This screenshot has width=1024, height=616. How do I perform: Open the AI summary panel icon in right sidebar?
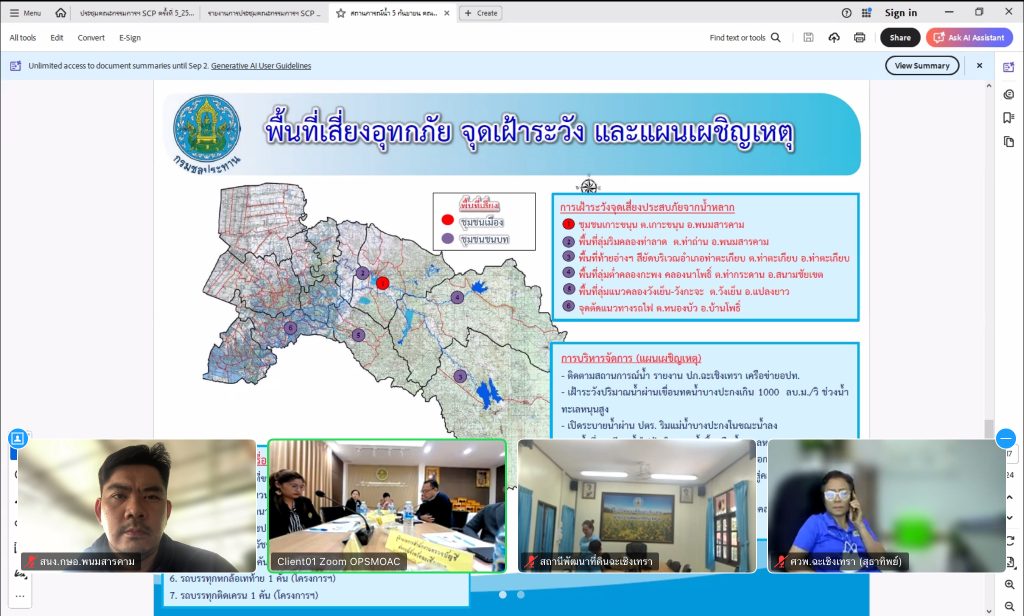coord(1009,67)
